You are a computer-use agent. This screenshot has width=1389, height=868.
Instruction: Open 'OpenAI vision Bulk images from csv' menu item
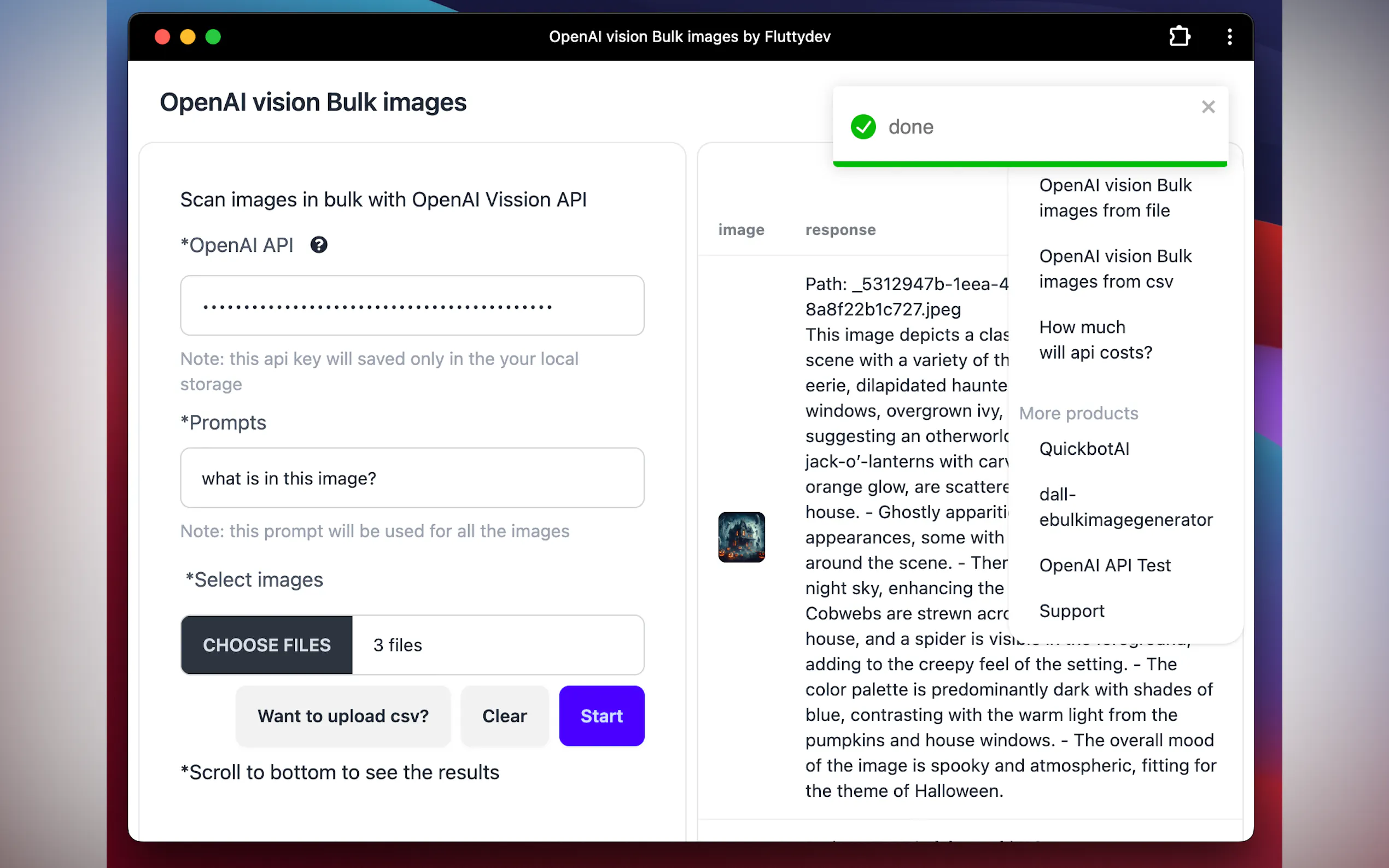coord(1115,269)
